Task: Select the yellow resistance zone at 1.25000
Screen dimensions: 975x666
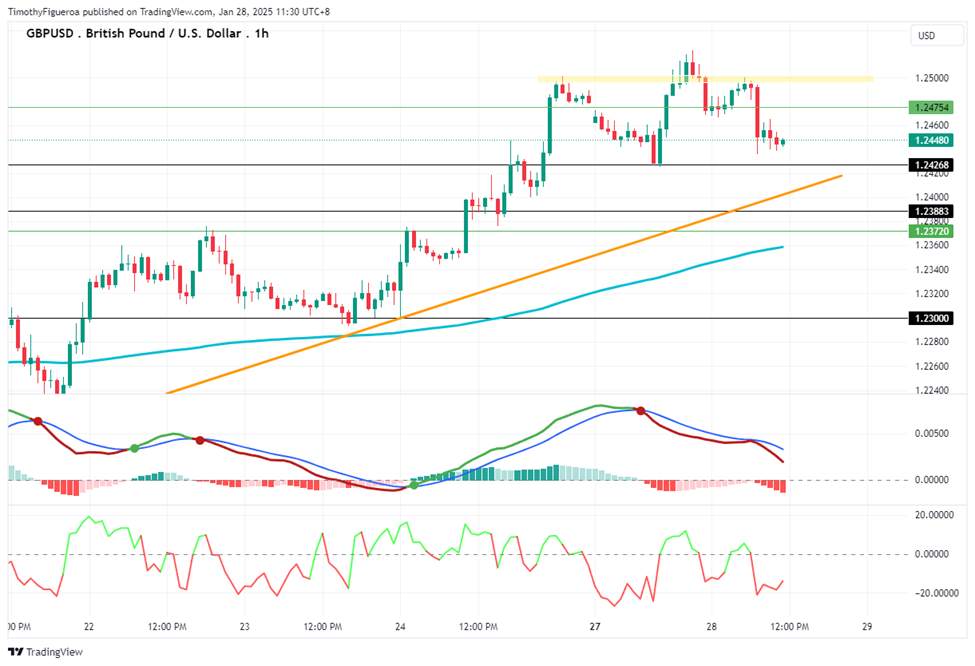Action: click(x=705, y=79)
